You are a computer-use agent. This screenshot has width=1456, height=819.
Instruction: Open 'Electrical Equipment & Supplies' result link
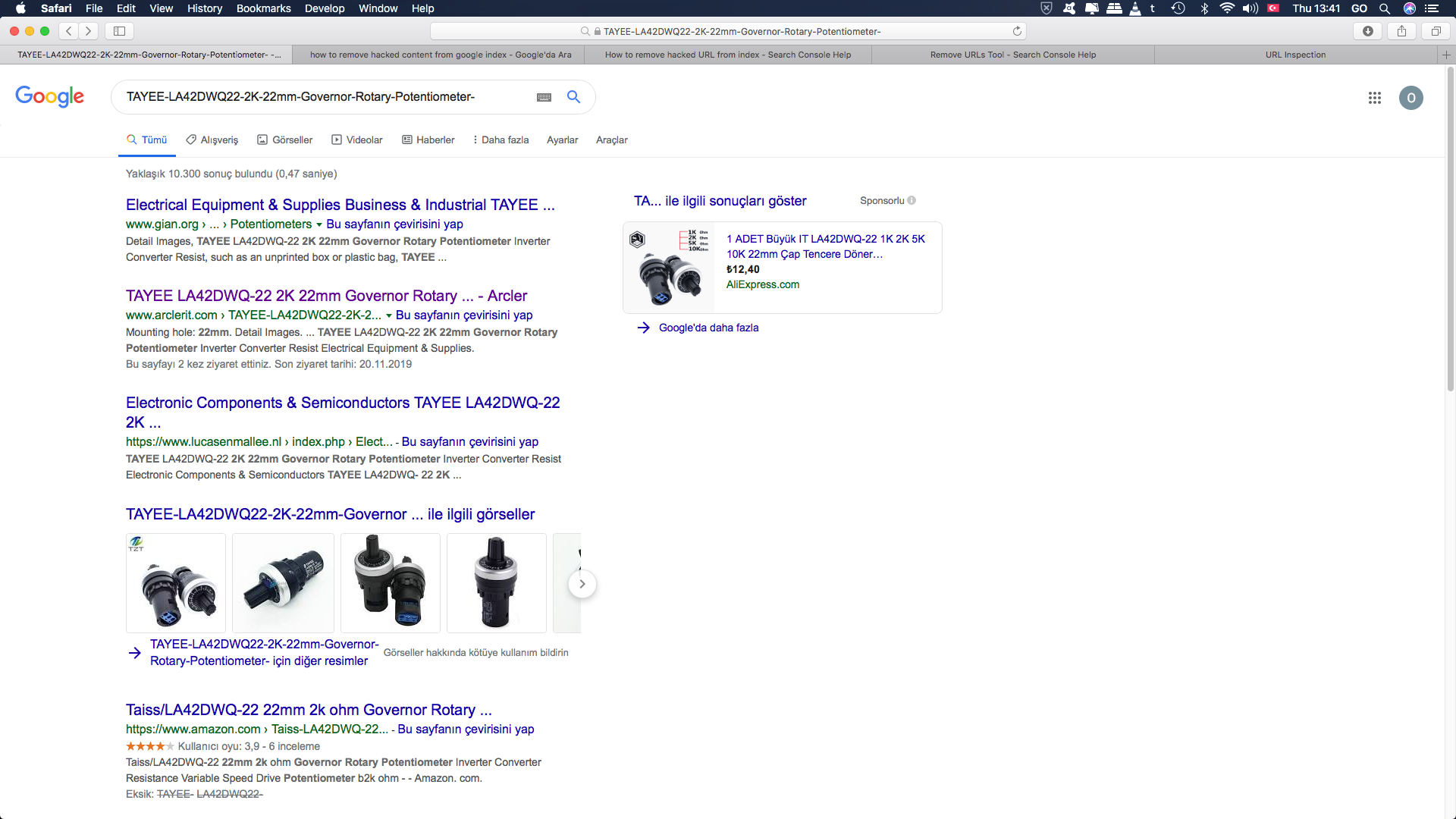[x=340, y=205]
